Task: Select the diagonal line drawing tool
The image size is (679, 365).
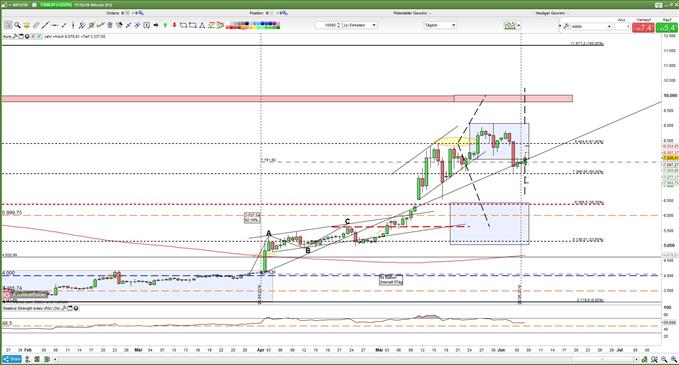Action: 45,25
